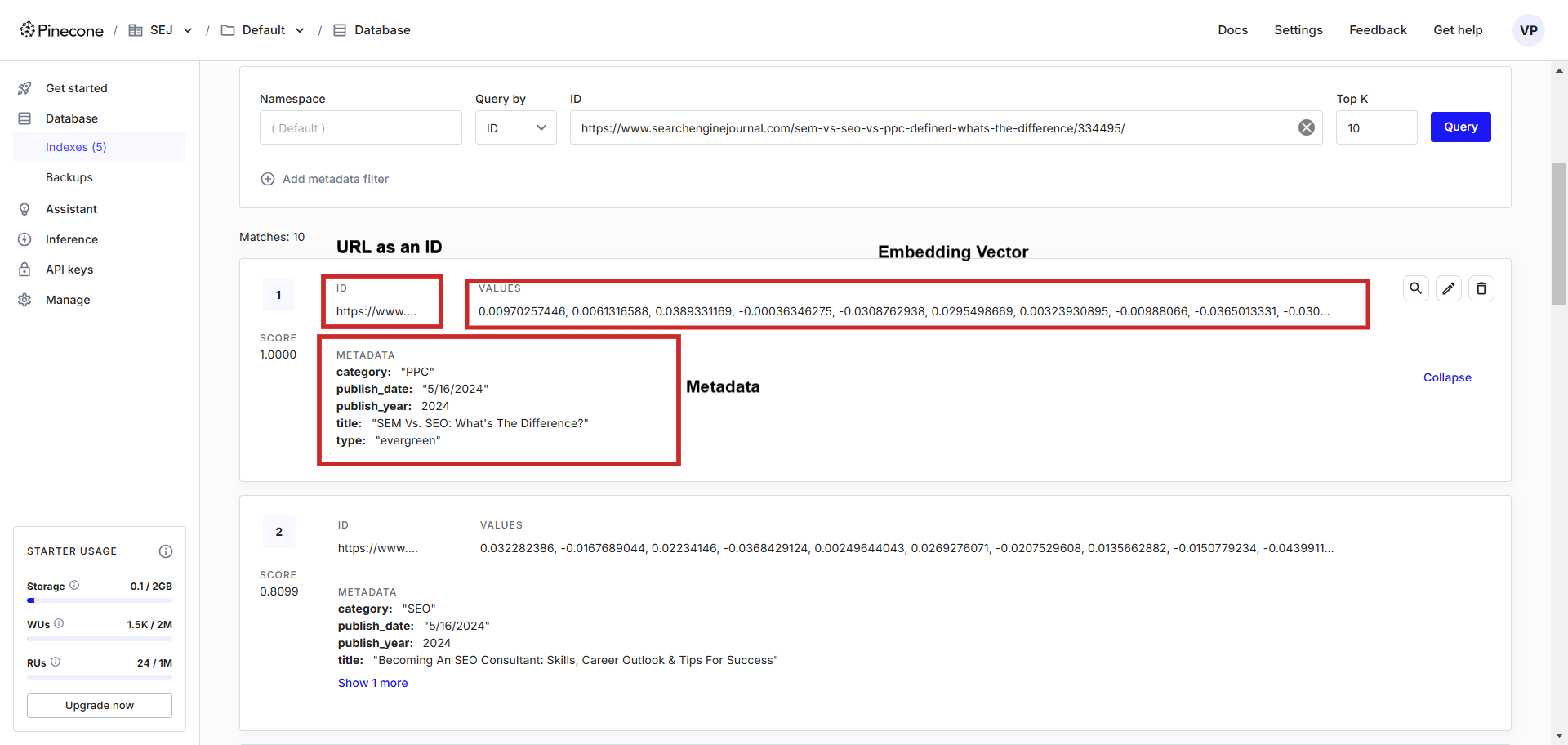Viewport: 1568px width, 745px height.
Task: Collapse the first result's details
Action: click(x=1446, y=377)
